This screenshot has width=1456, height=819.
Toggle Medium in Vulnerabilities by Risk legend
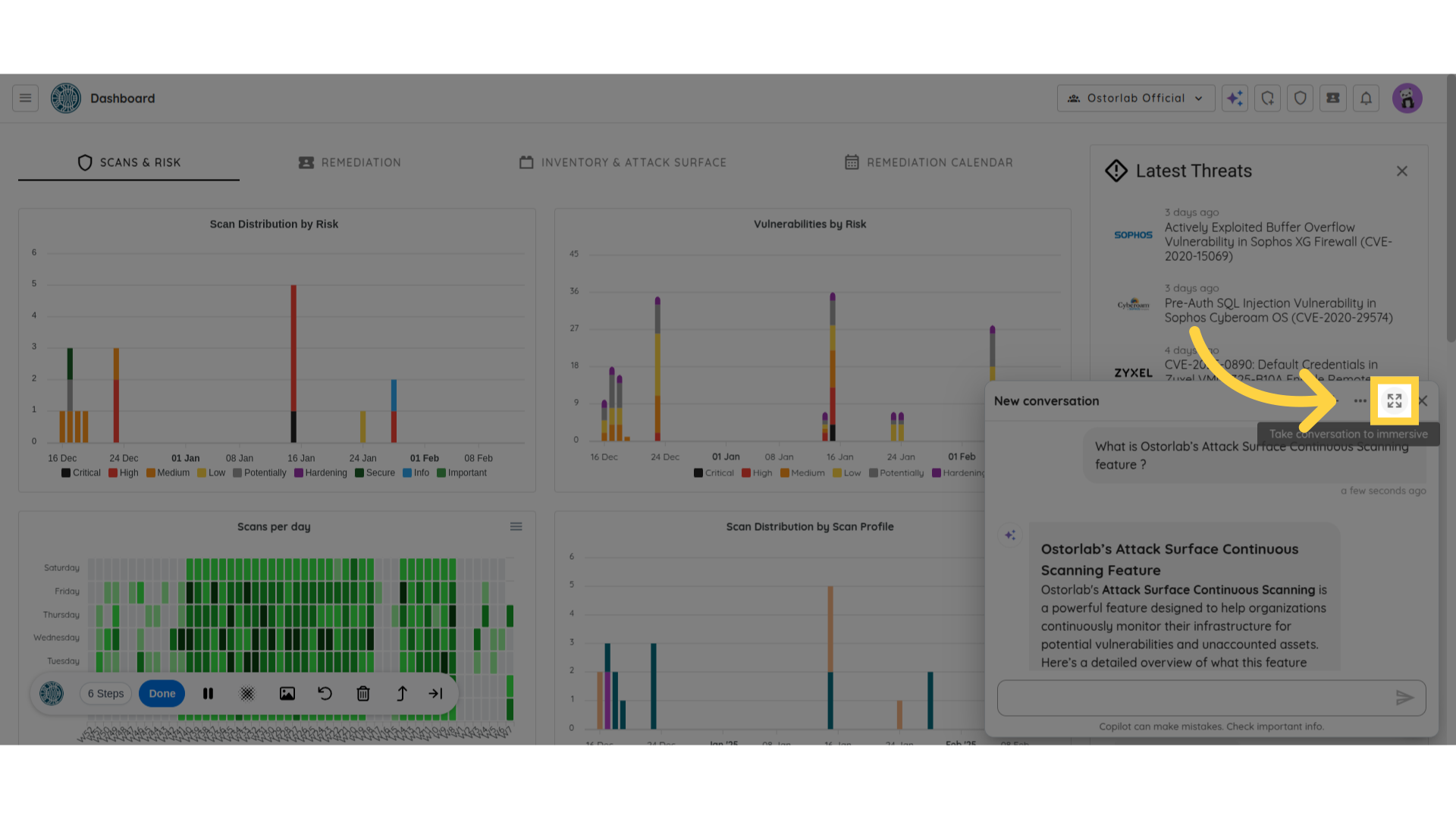click(x=802, y=472)
